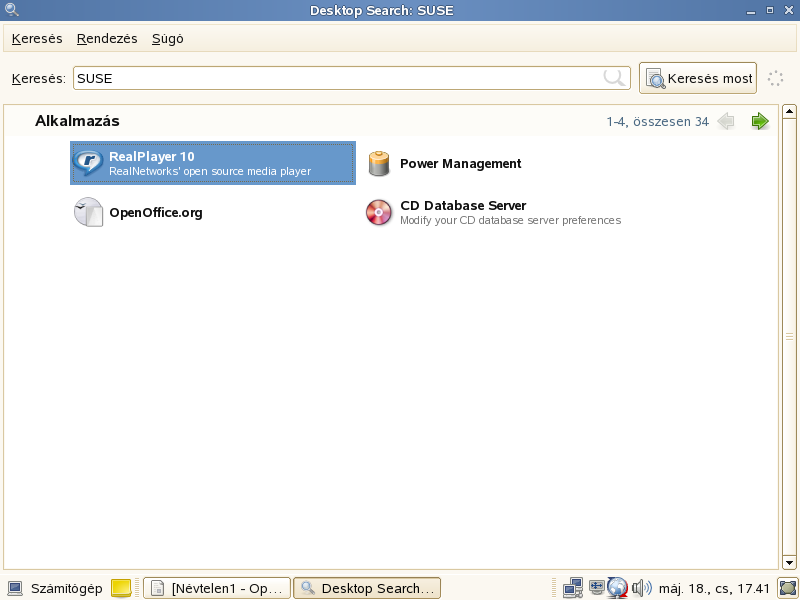Select the 'RealPlayer 10' result title

152,157
